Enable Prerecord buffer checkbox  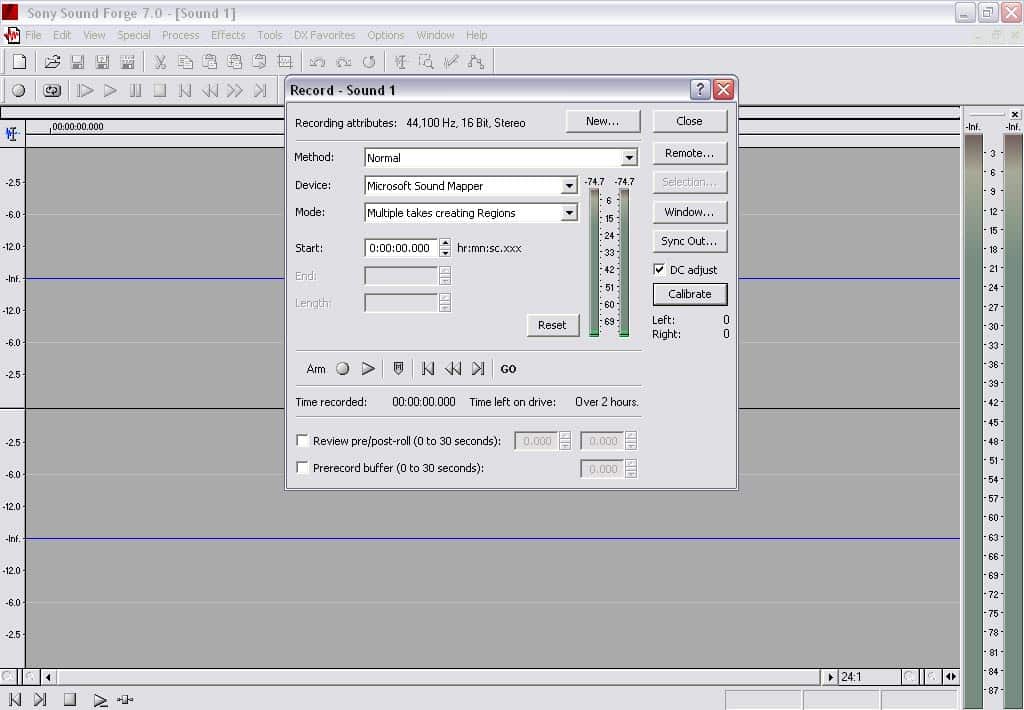pyautogui.click(x=302, y=468)
